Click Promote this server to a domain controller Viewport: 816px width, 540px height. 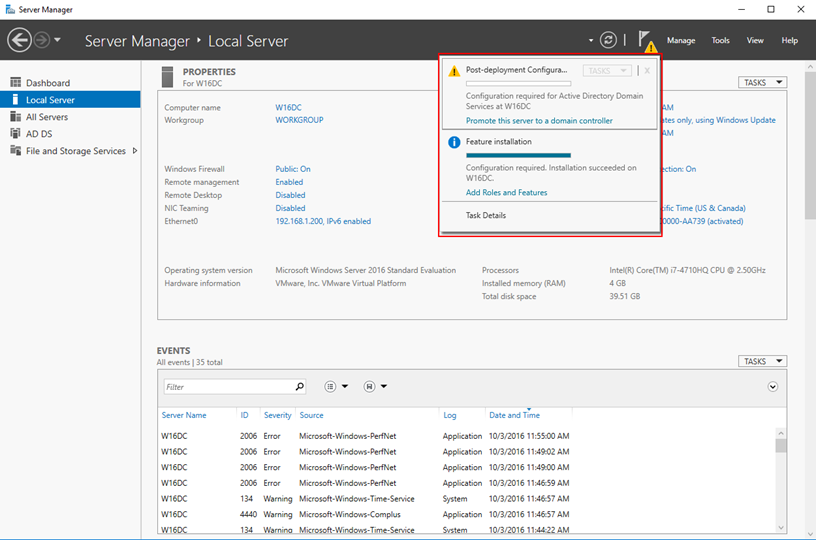coord(539,121)
